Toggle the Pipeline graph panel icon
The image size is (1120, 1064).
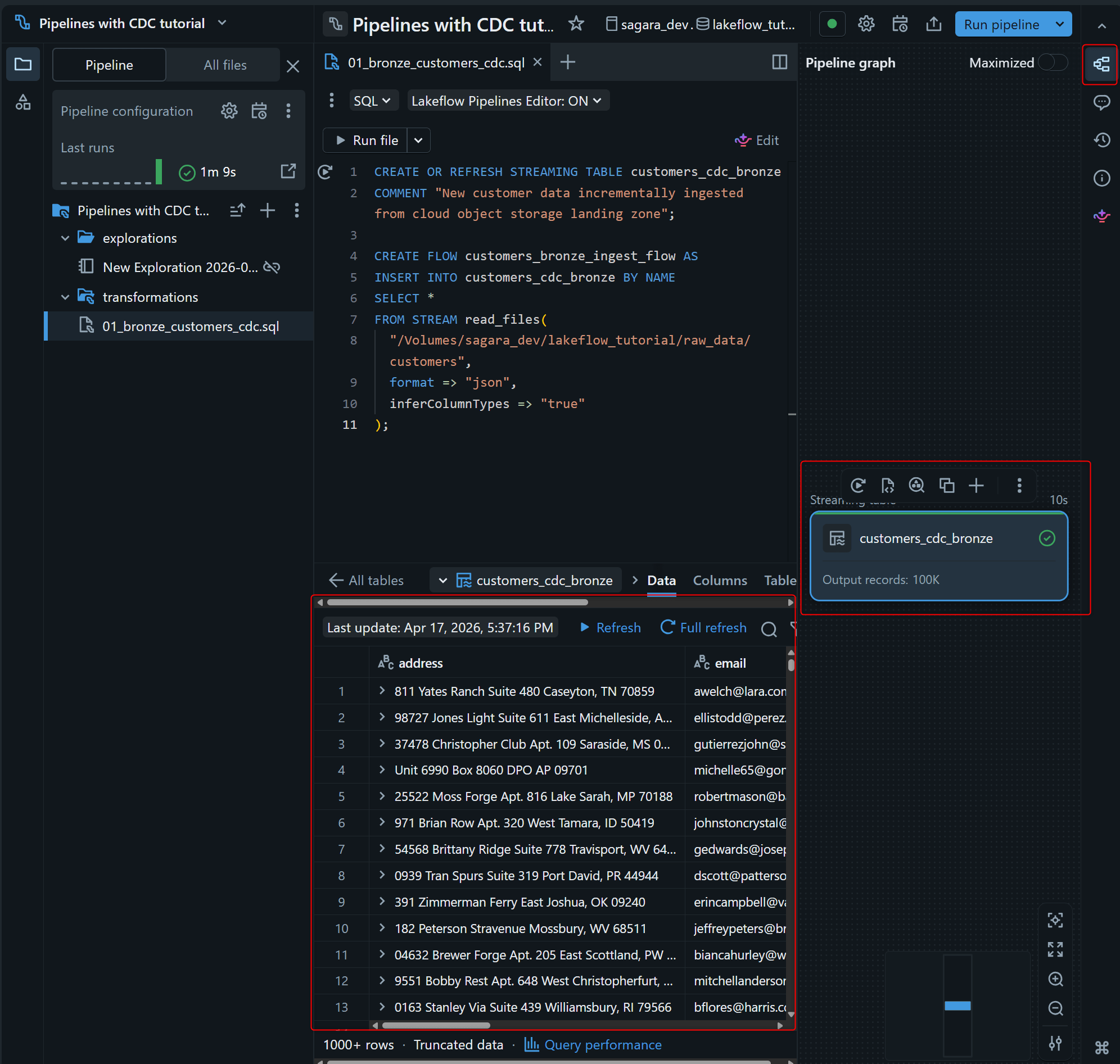point(1101,64)
